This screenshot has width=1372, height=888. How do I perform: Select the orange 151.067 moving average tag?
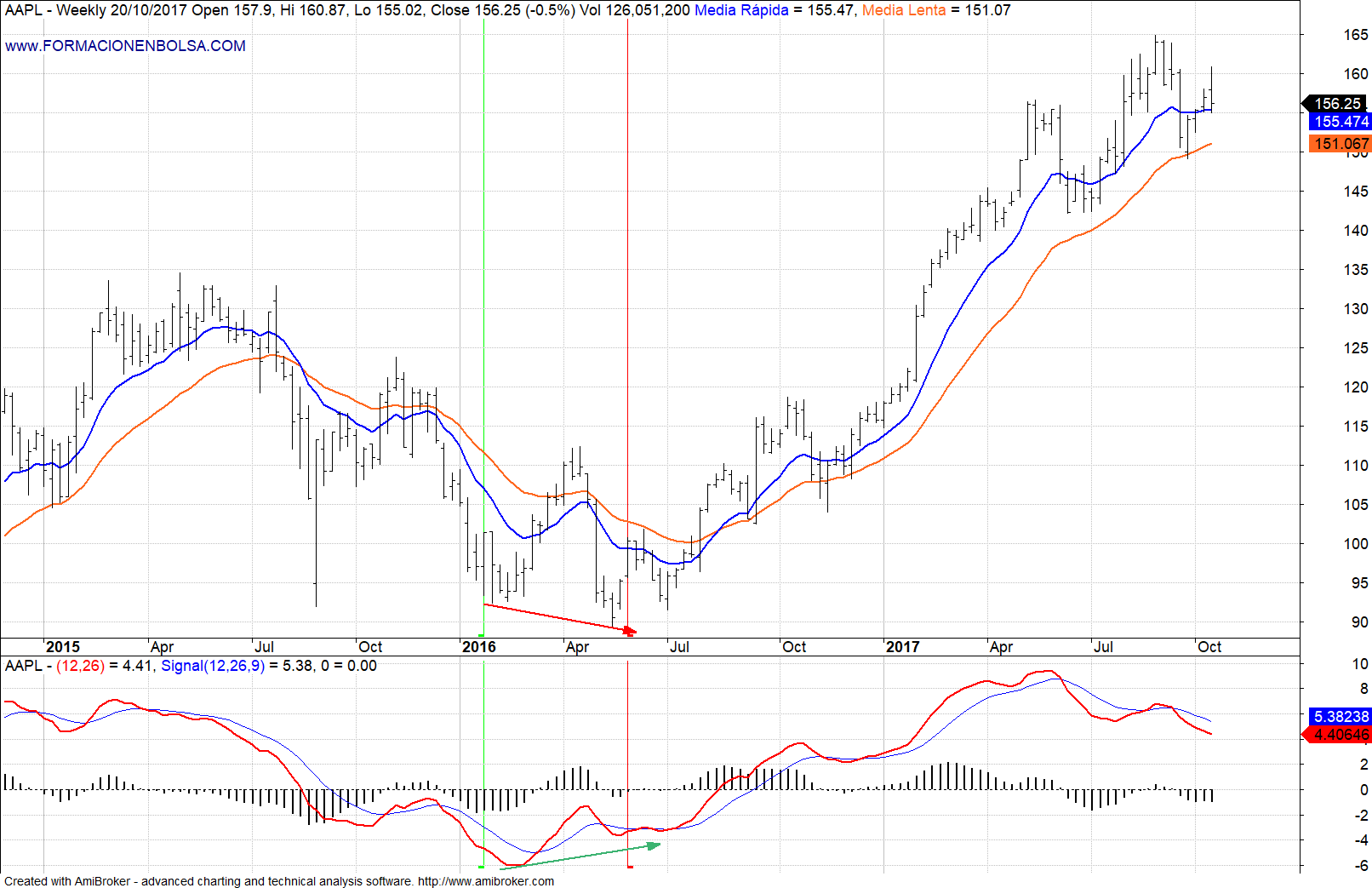coord(1341,144)
